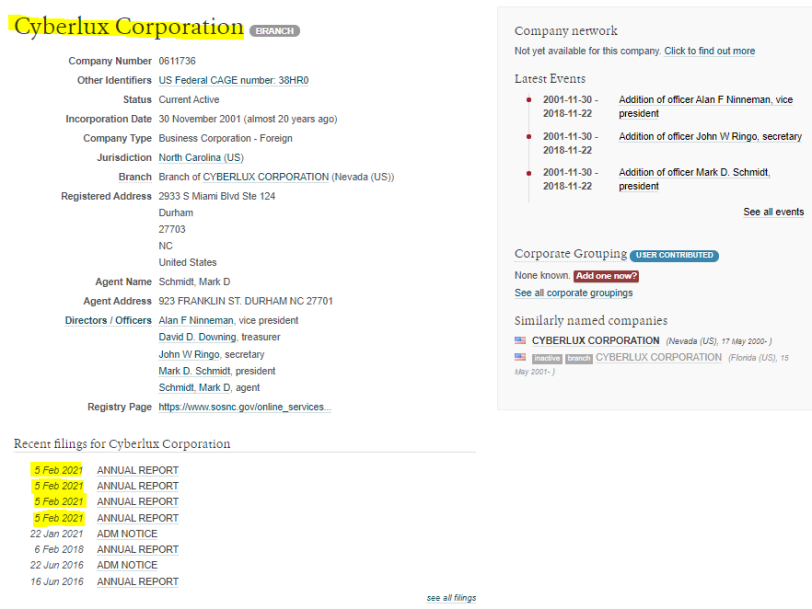The image size is (812, 609).
Task: Open 16 Jun 2016 ANNUAL REPORT filing
Action: 138,582
